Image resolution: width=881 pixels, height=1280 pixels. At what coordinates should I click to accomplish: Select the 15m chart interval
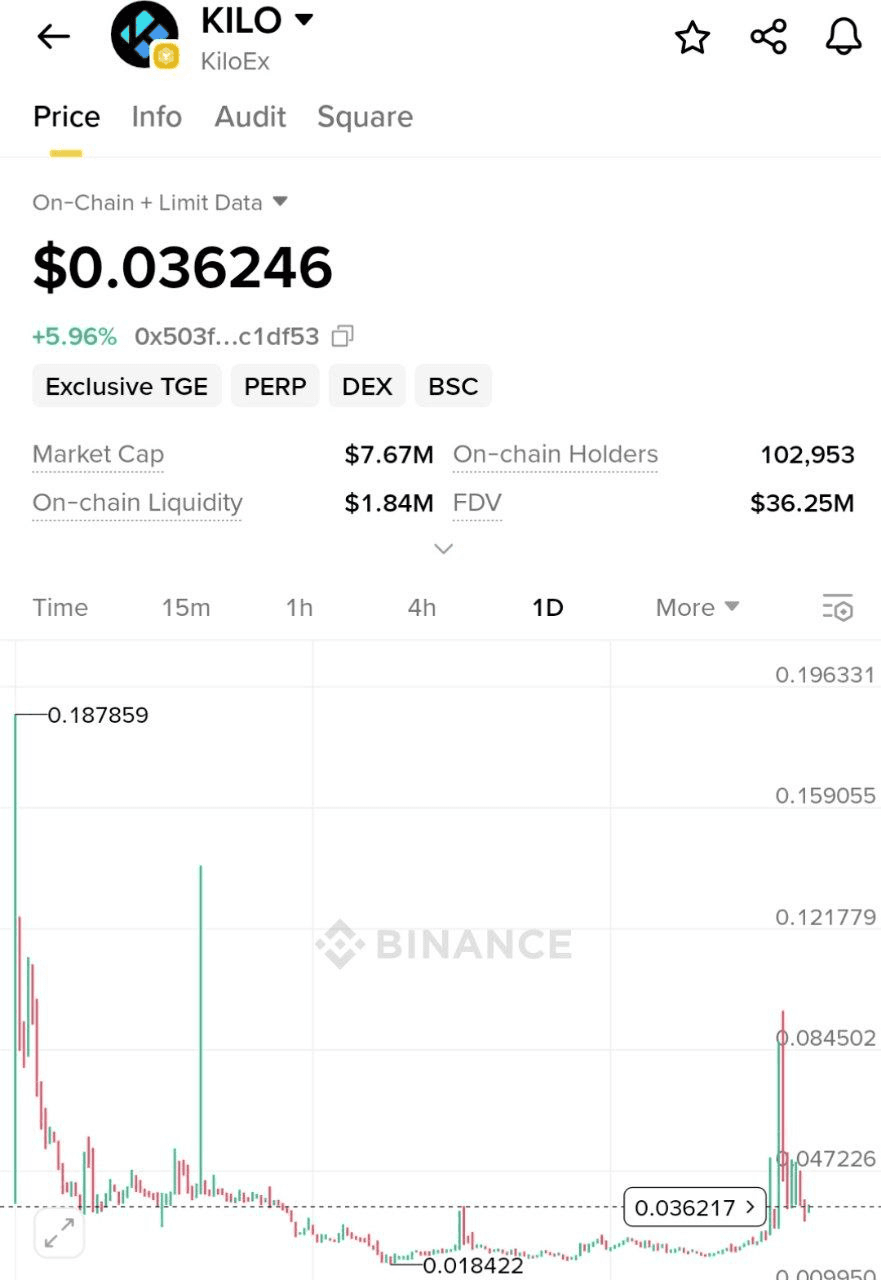tap(186, 607)
